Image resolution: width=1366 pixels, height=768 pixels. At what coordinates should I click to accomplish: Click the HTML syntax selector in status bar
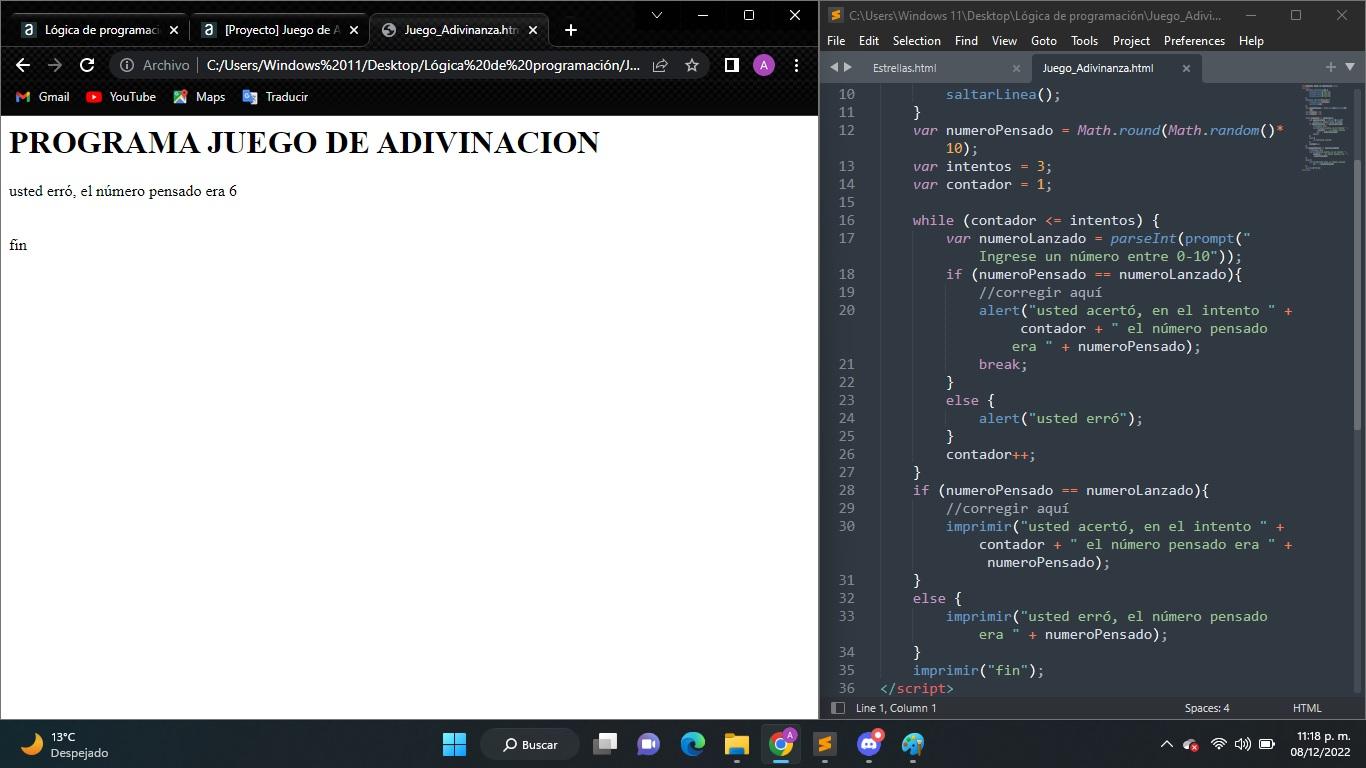1307,708
